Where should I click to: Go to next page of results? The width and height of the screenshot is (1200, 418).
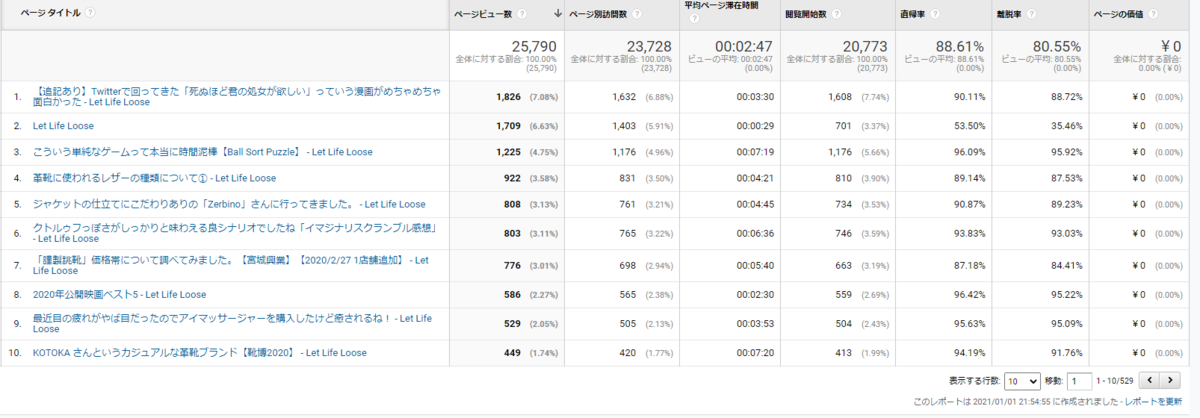coord(1171,381)
